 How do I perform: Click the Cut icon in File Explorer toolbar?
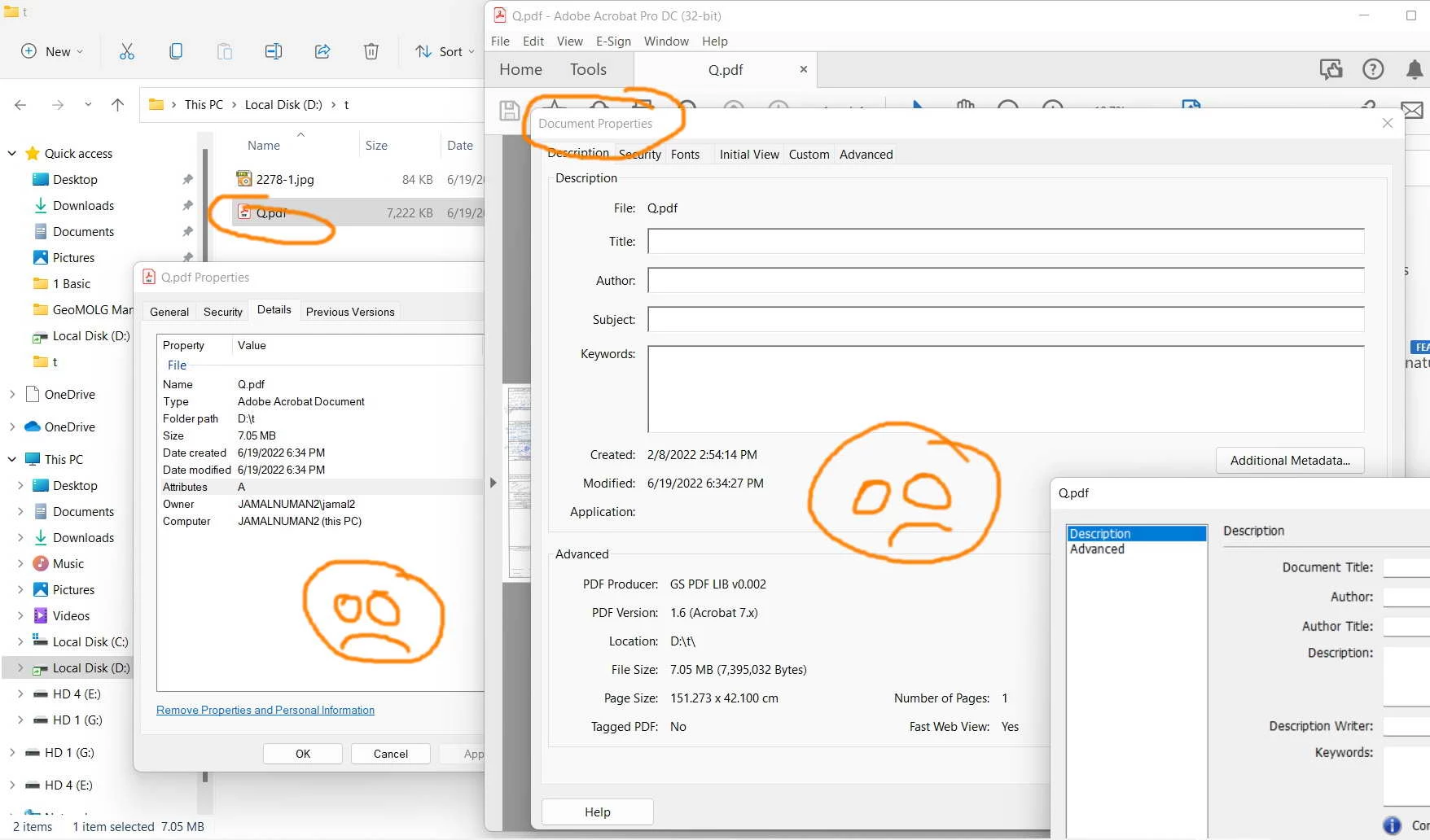(127, 51)
